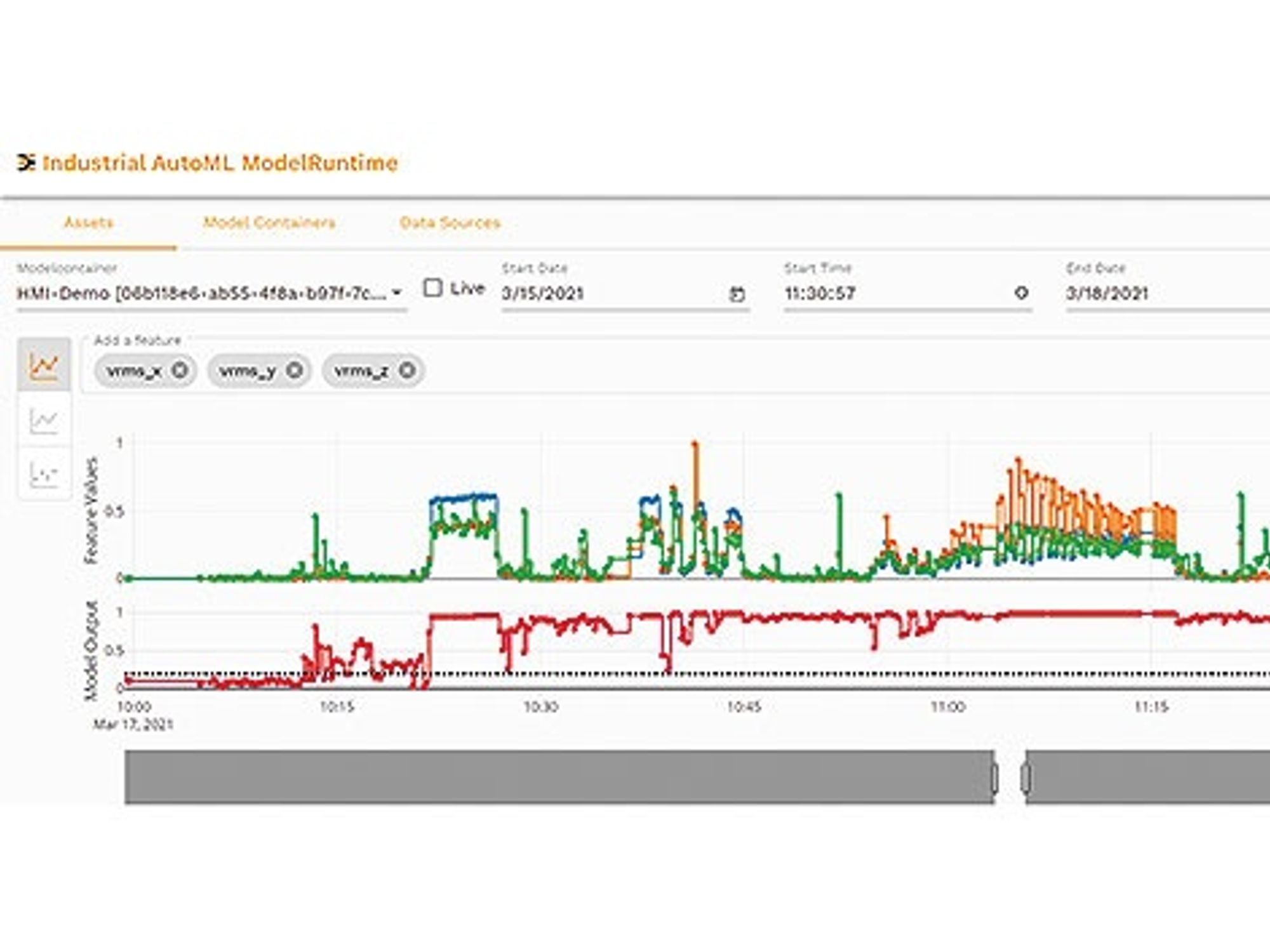
Task: Click the left range slider handle
Action: point(995,778)
